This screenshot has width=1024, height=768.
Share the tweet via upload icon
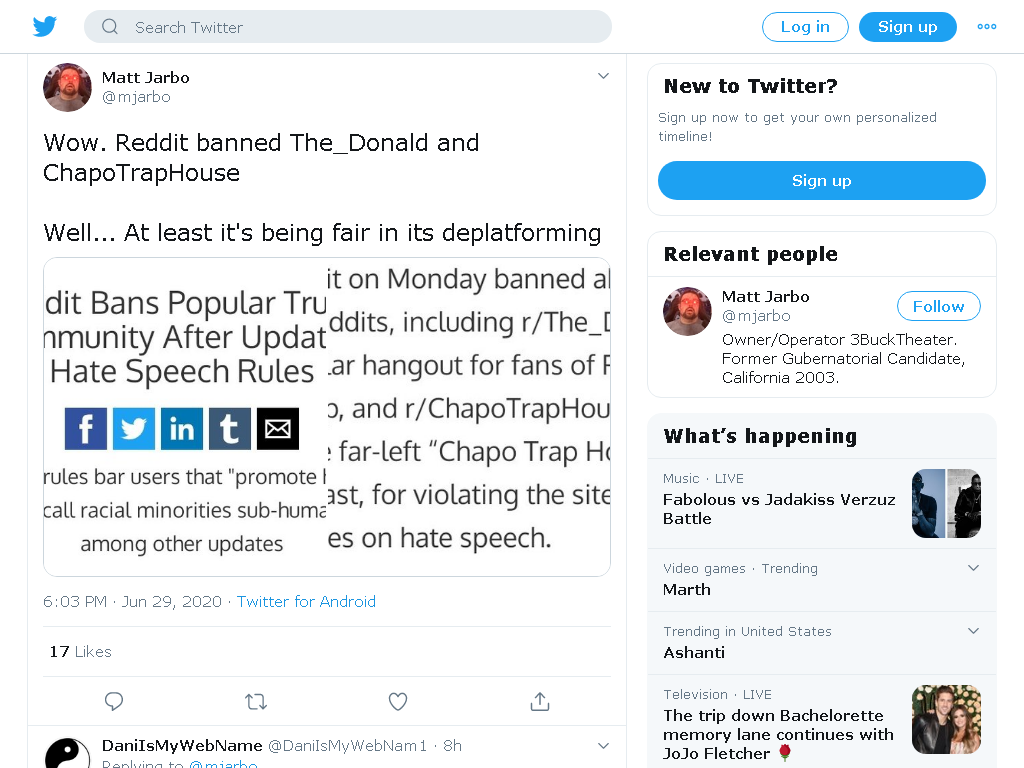(x=540, y=701)
